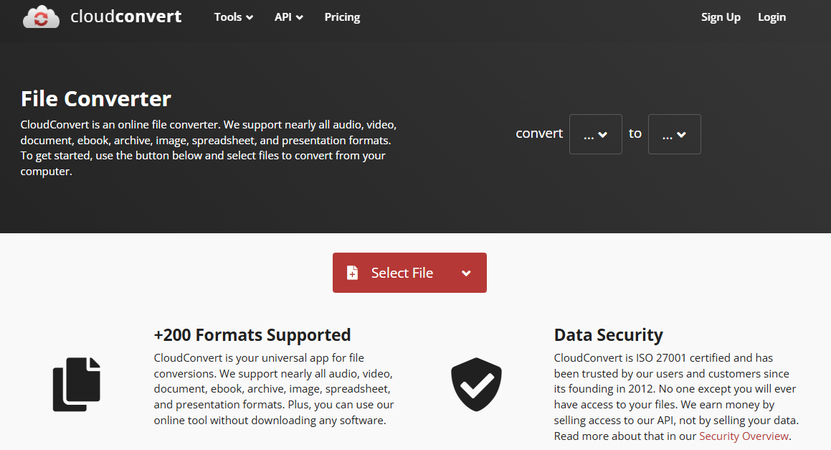831x450 pixels.
Task: Click the Data Security heading
Action: 608,335
